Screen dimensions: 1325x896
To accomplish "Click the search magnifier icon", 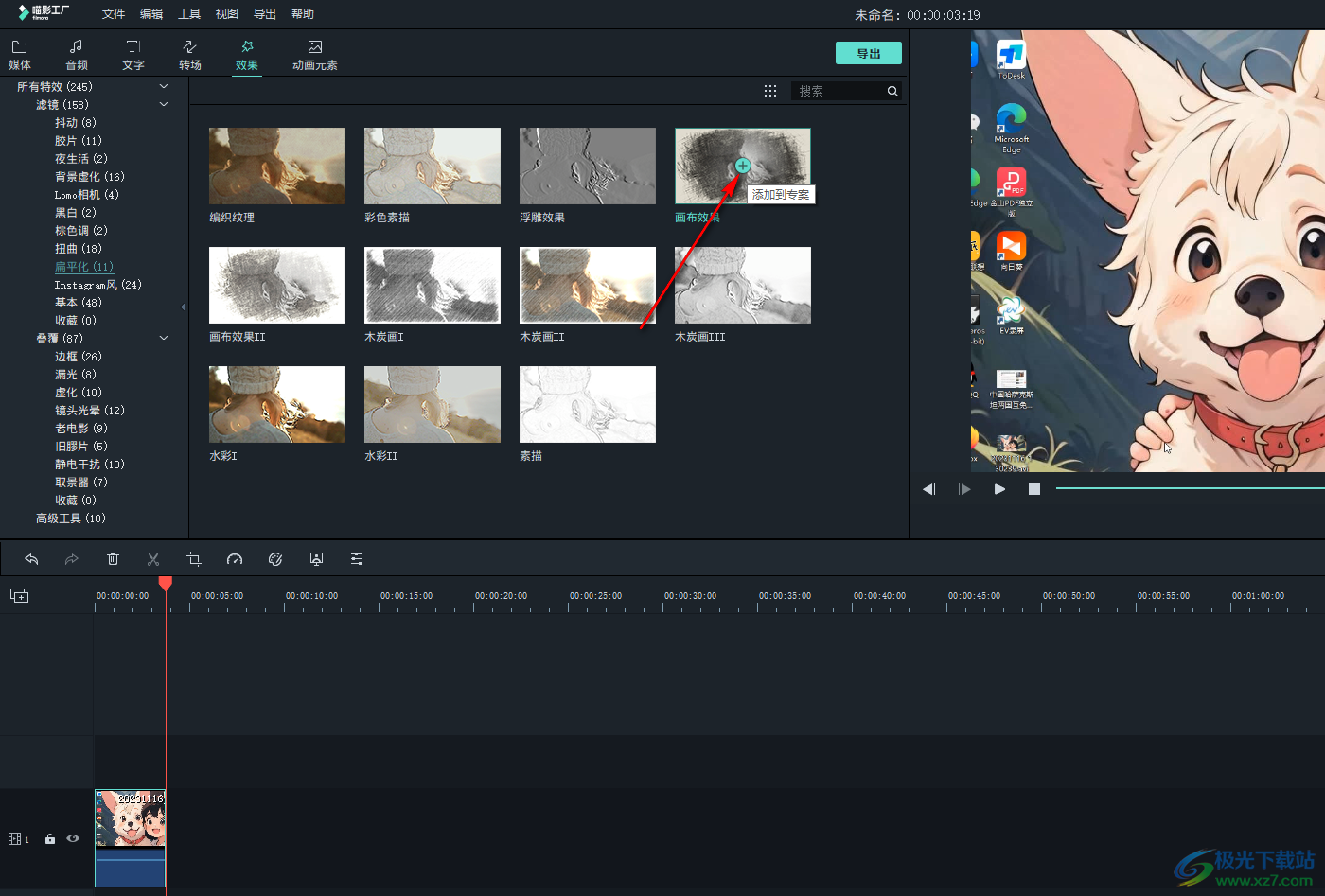I will click(x=892, y=91).
